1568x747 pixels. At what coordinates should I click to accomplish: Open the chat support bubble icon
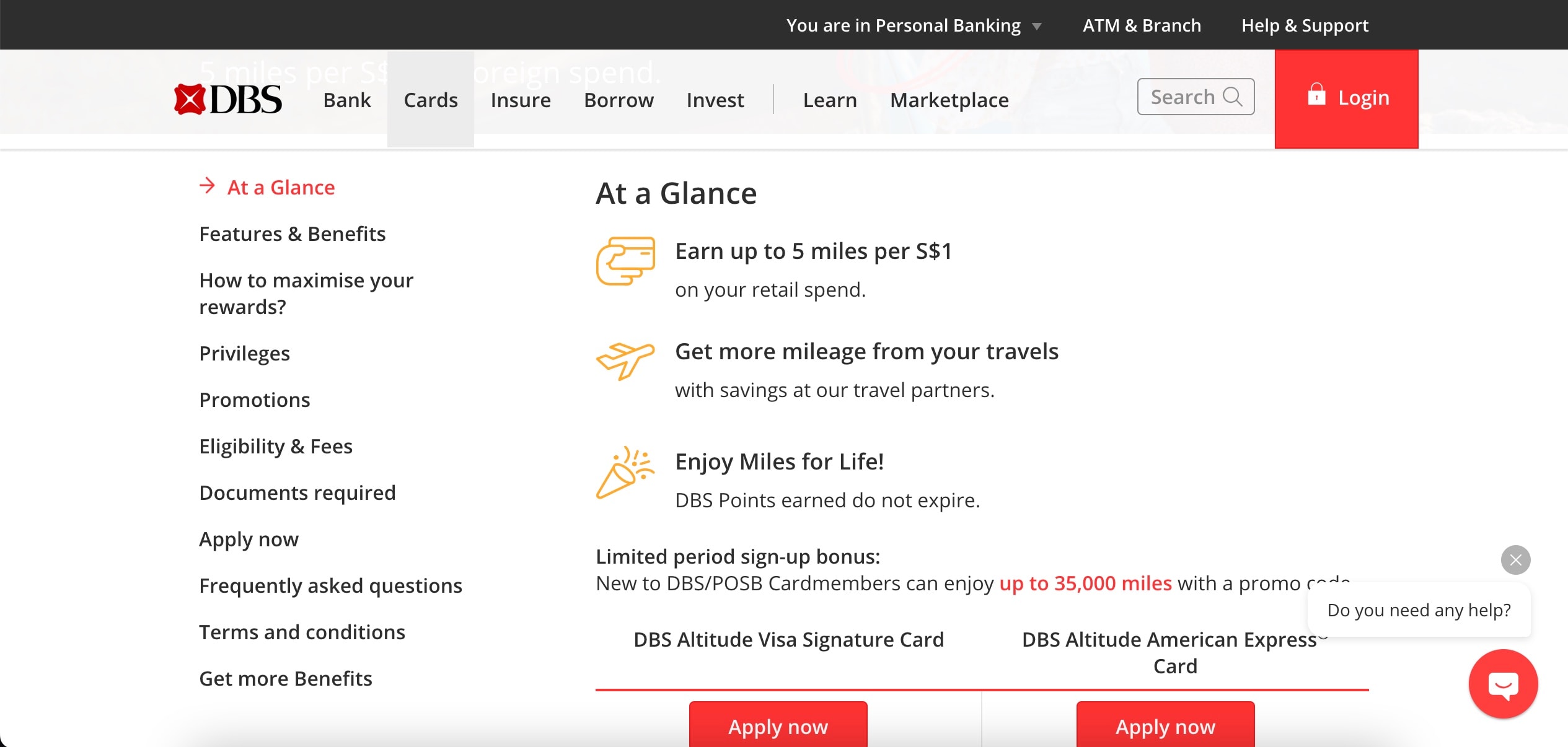(x=1503, y=684)
